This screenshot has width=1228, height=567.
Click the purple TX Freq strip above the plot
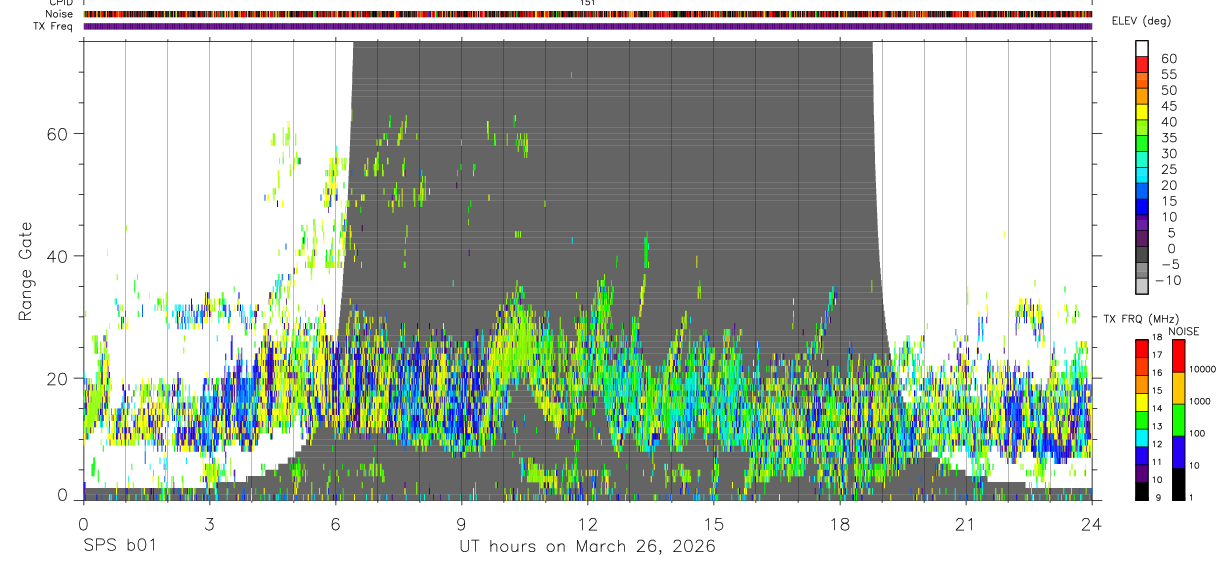coord(588,26)
